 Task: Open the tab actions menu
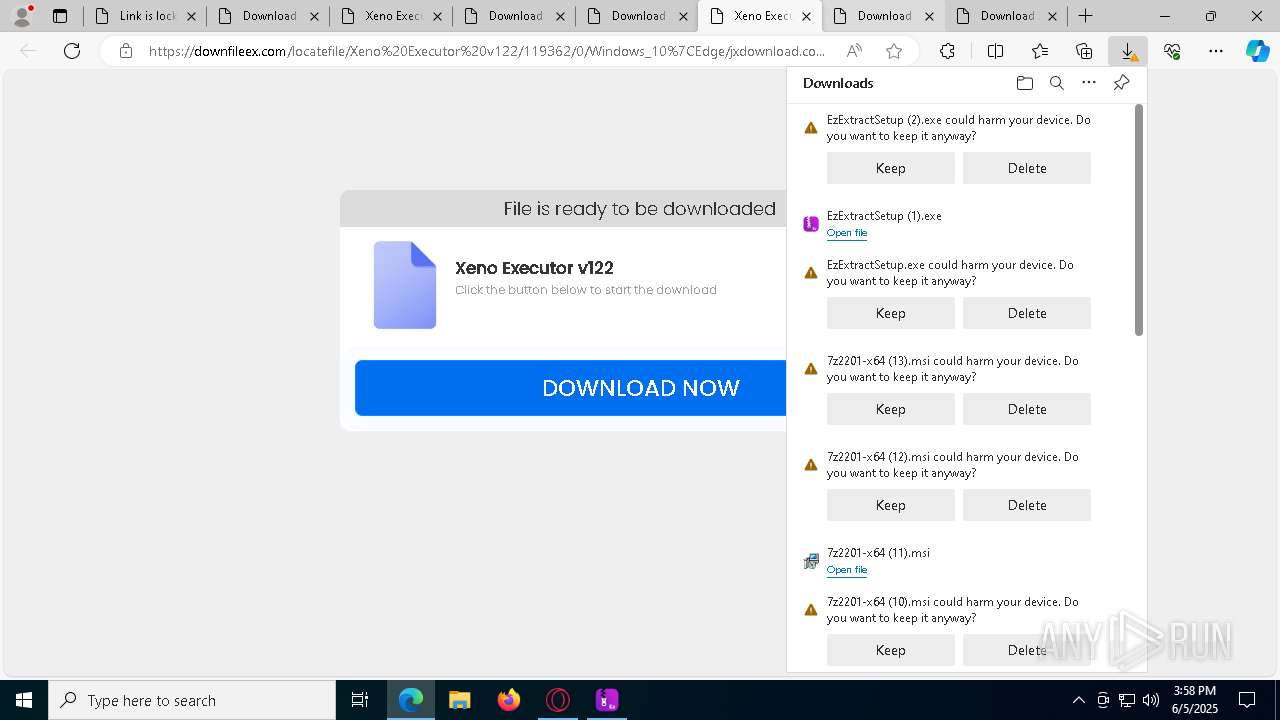[x=60, y=16]
